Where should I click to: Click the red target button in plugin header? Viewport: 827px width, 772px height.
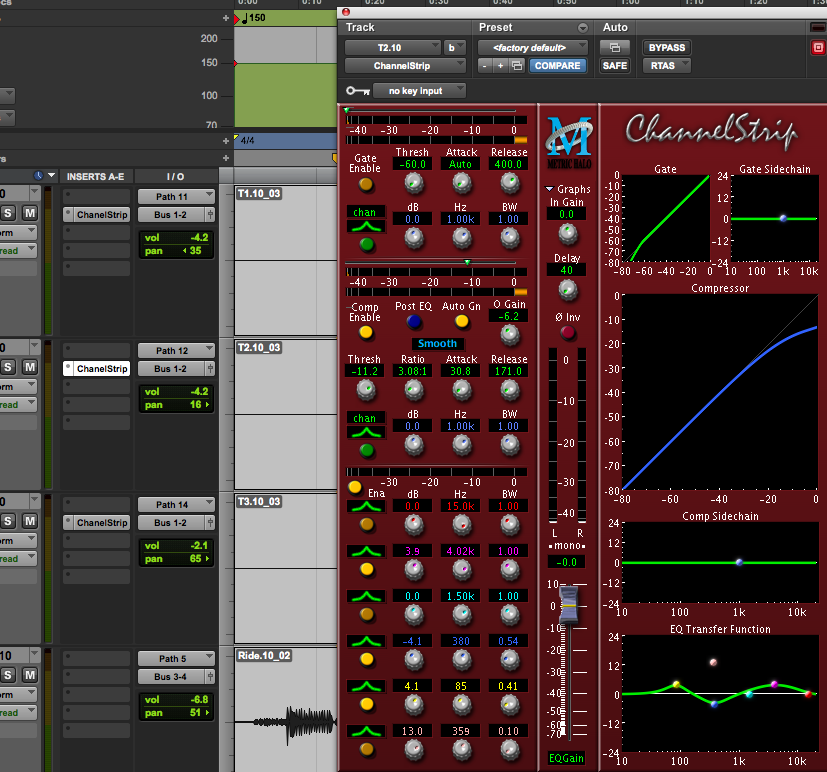818,48
